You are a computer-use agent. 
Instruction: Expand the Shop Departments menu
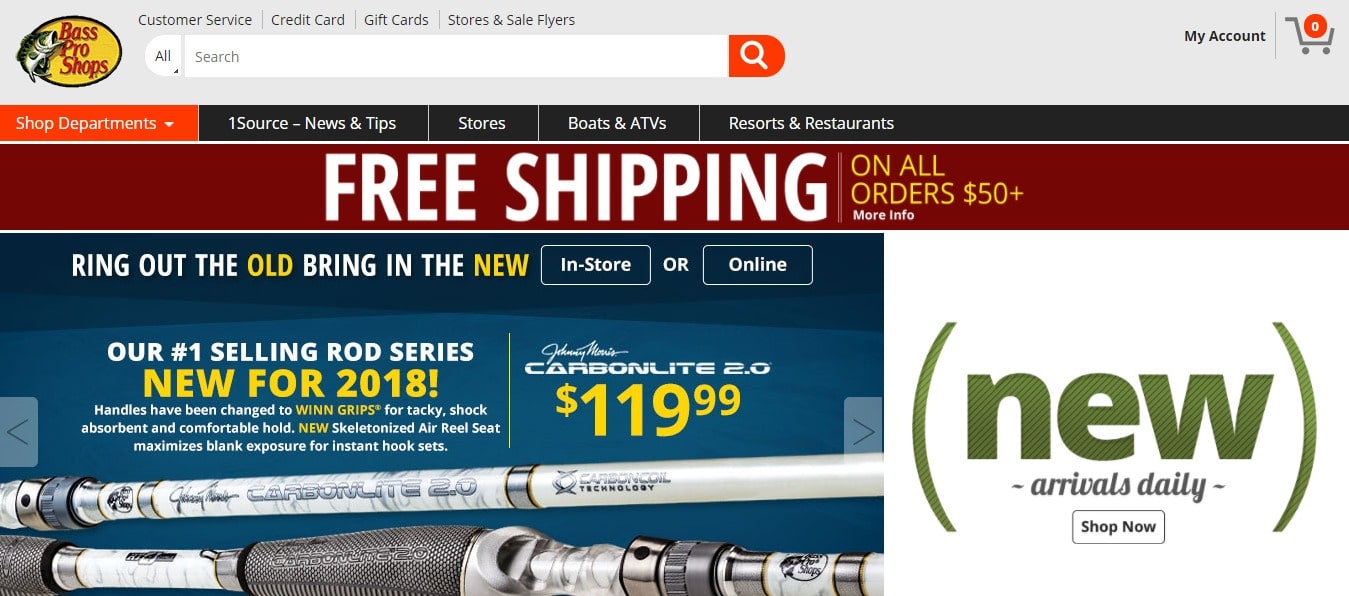tap(99, 123)
